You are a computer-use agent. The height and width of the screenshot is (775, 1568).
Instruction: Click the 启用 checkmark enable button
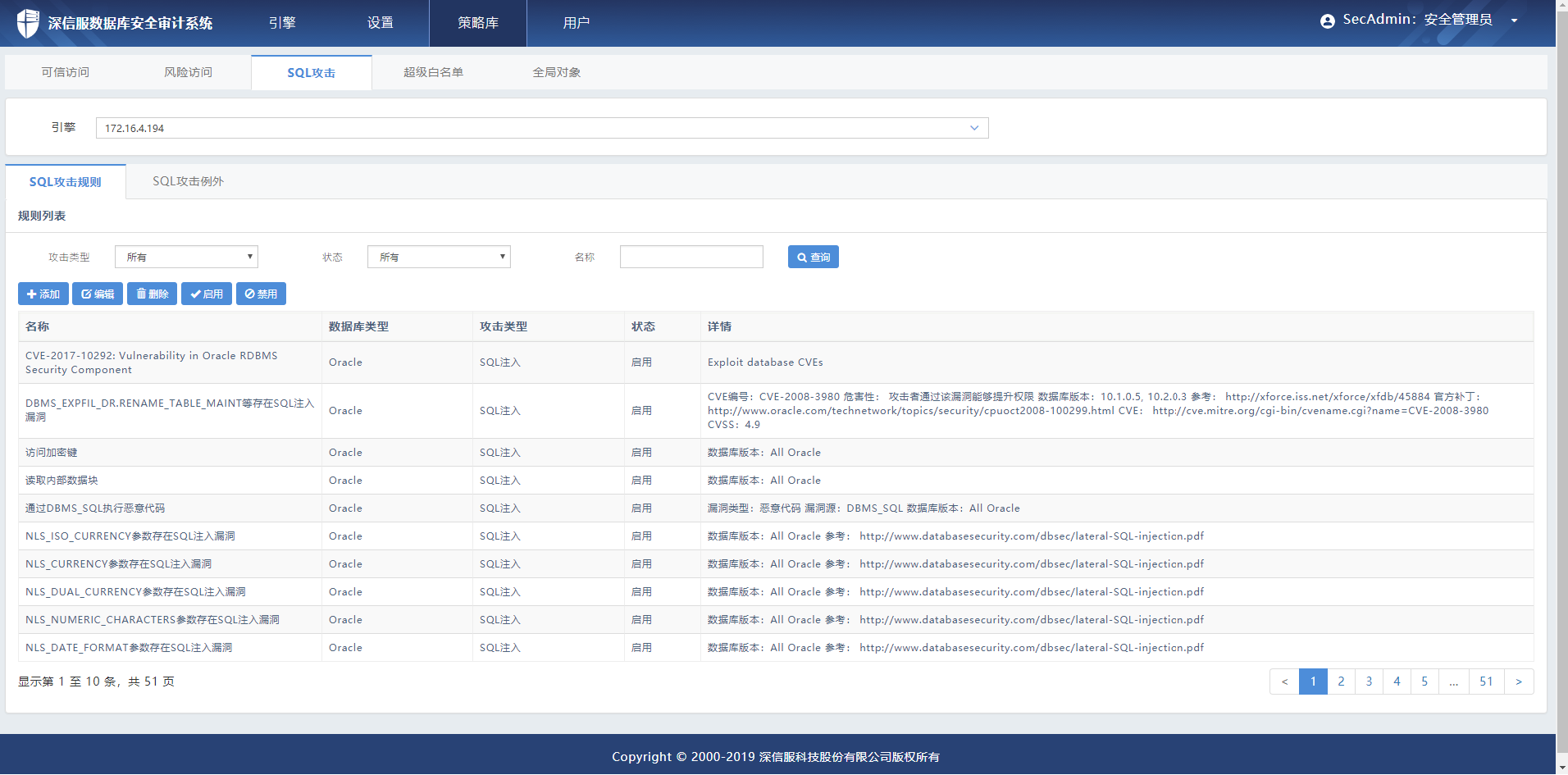[x=207, y=294]
